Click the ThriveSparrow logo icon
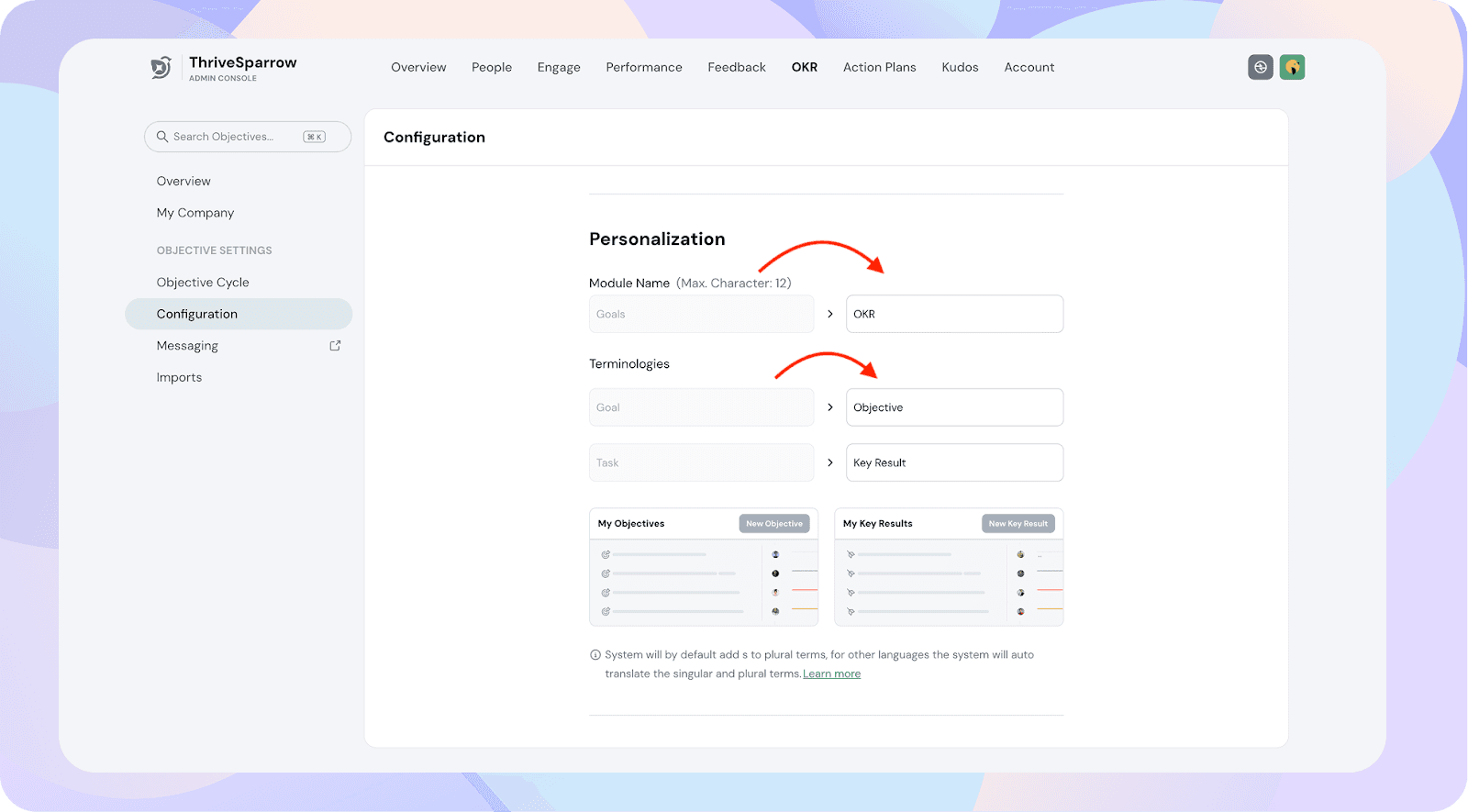1468x812 pixels. (161, 67)
